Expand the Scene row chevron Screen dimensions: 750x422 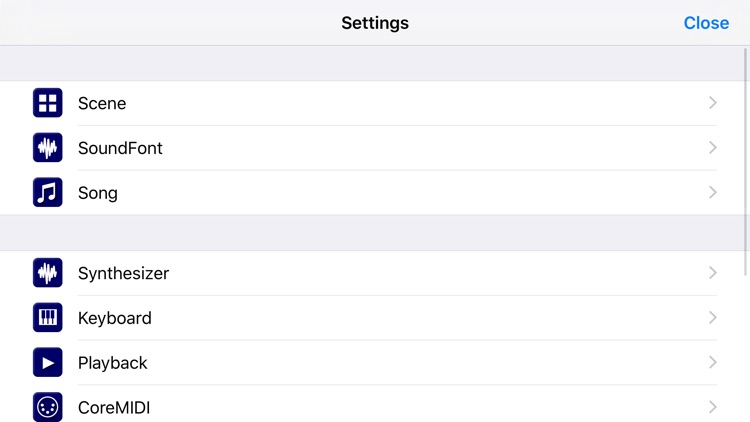[713, 103]
